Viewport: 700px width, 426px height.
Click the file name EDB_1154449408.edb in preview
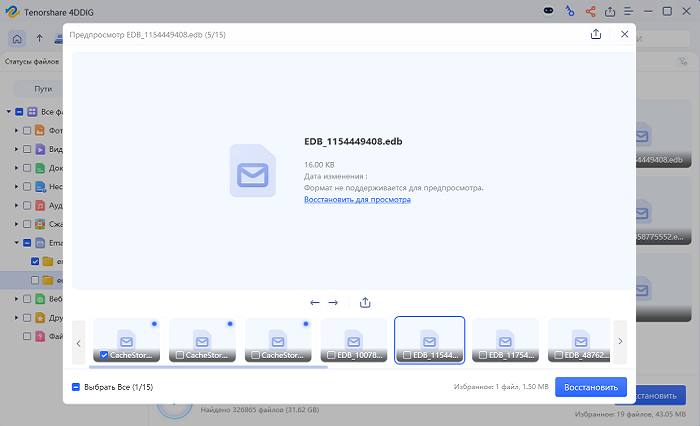[x=353, y=142]
